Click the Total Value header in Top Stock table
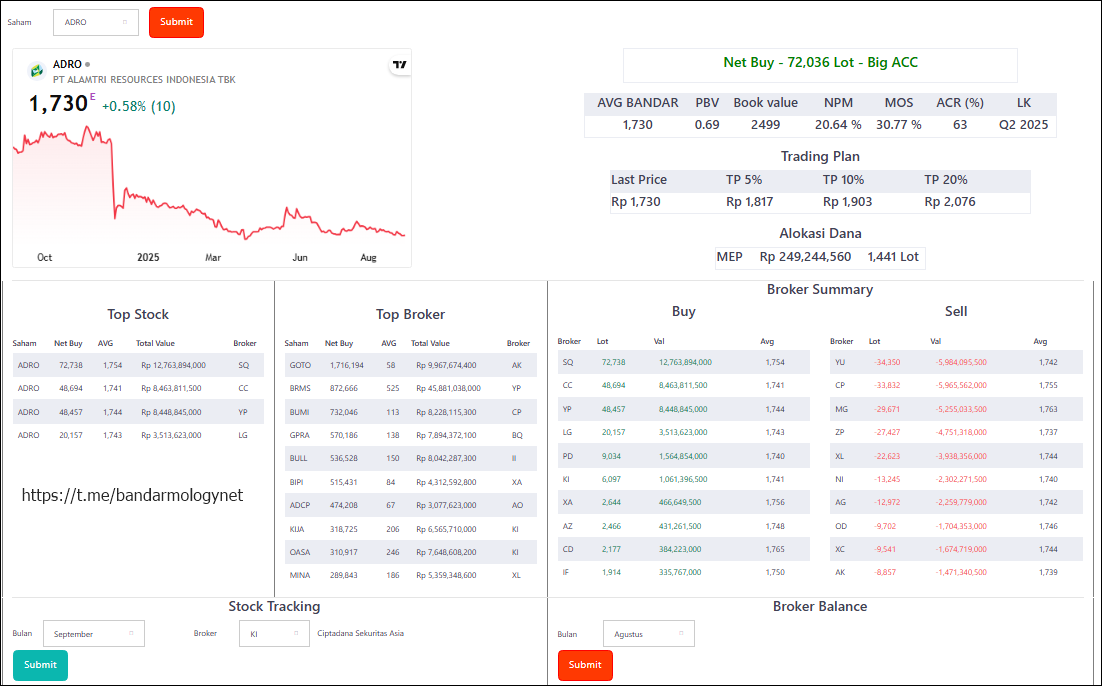 155,343
